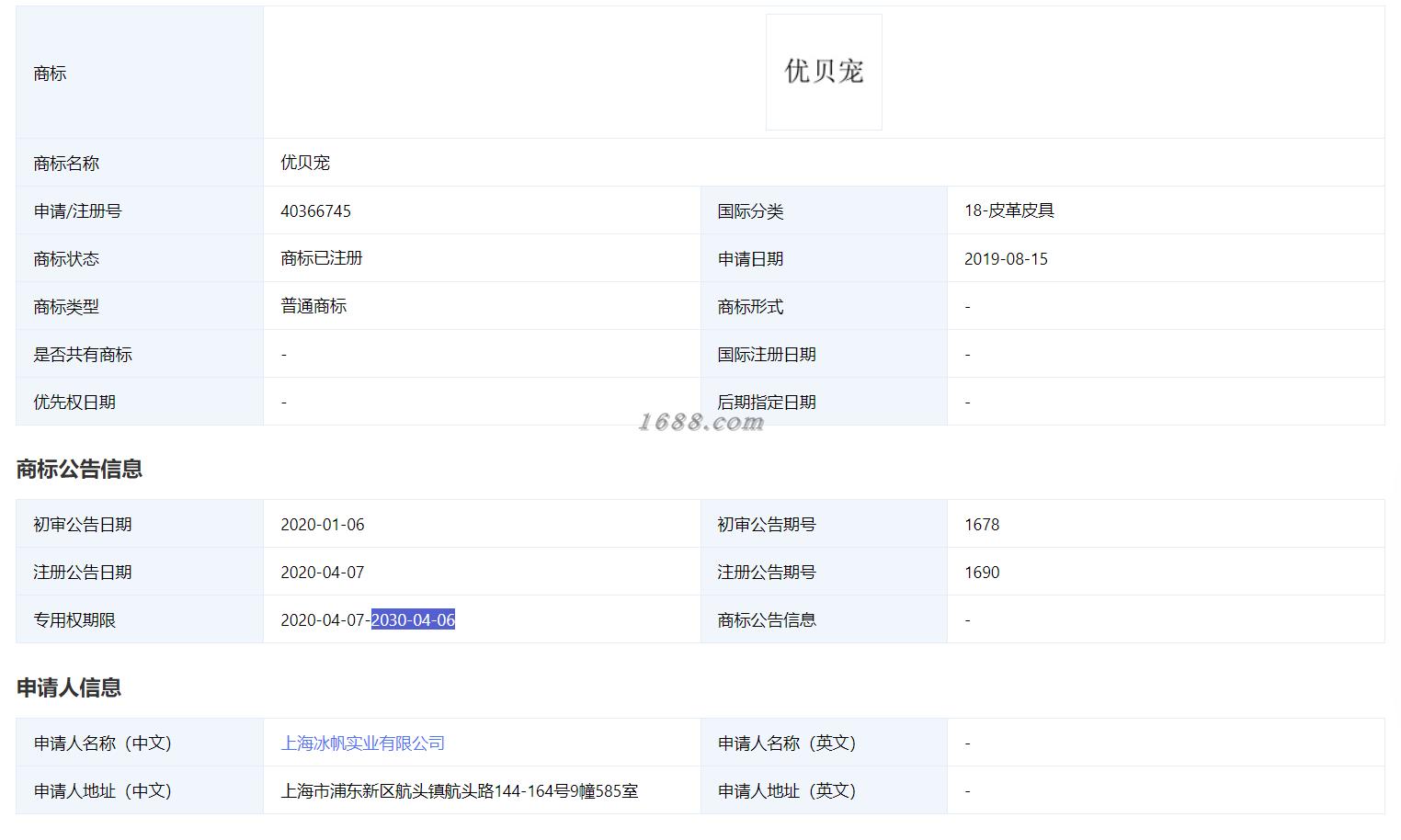Click the 商标公告信息 section heading
This screenshot has width=1401, height=840.
(79, 469)
